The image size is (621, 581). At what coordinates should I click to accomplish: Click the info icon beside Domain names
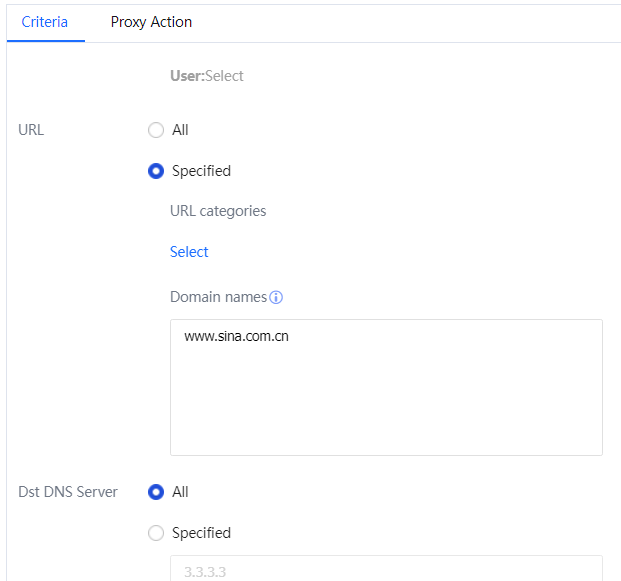click(277, 297)
